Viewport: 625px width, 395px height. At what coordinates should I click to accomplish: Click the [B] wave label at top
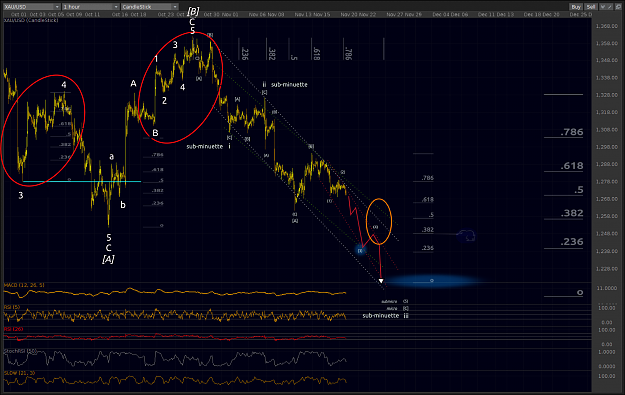pyautogui.click(x=193, y=11)
